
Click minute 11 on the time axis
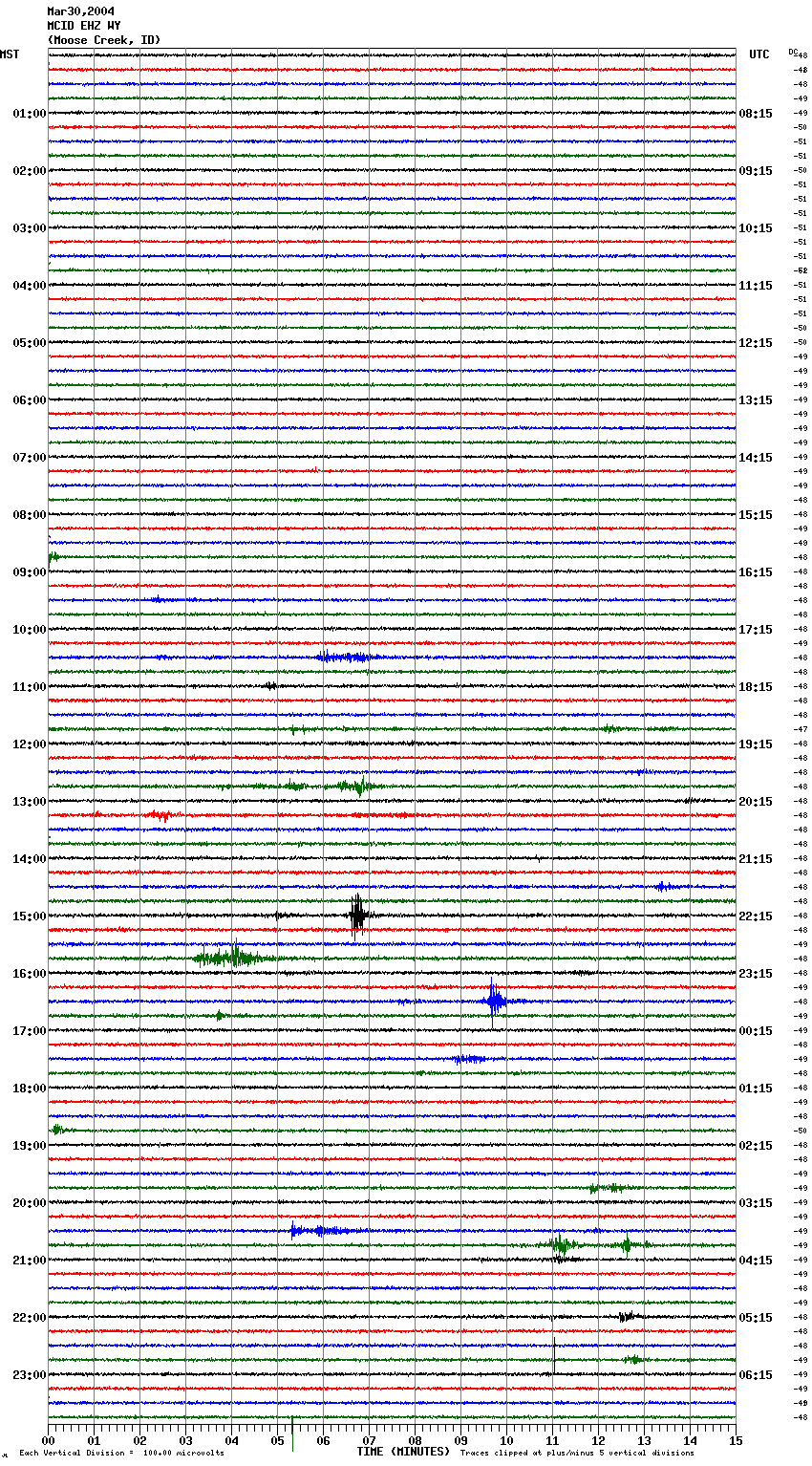(552, 1440)
